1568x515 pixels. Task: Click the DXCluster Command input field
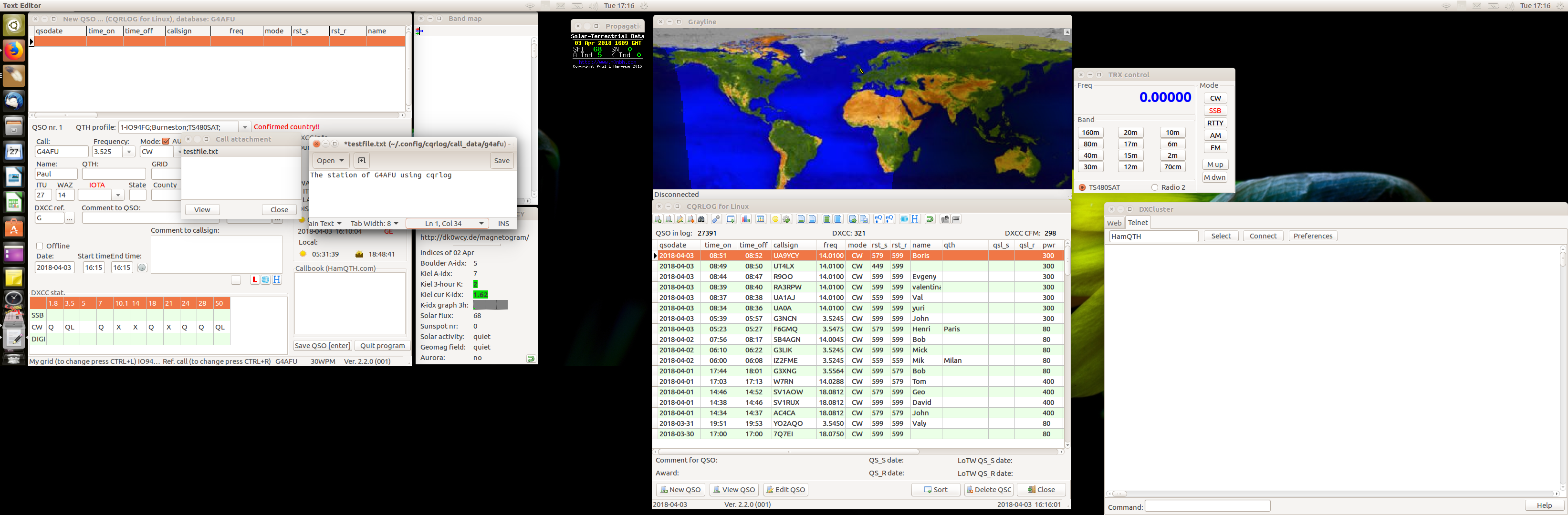[1207, 506]
